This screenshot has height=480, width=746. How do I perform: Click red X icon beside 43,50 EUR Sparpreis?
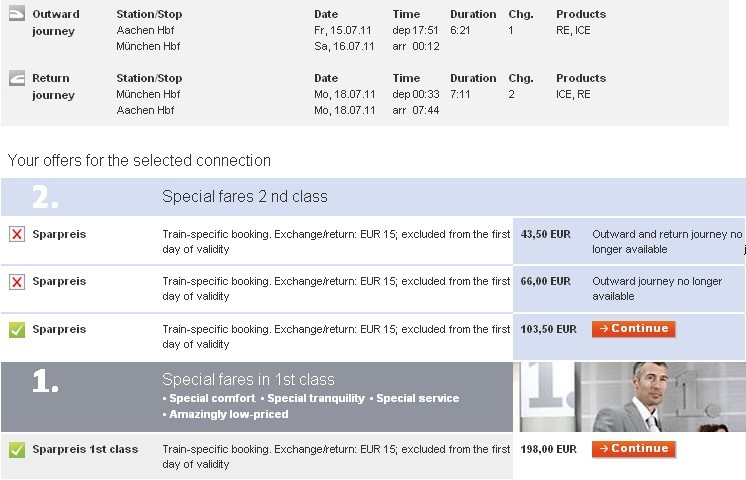[17, 234]
